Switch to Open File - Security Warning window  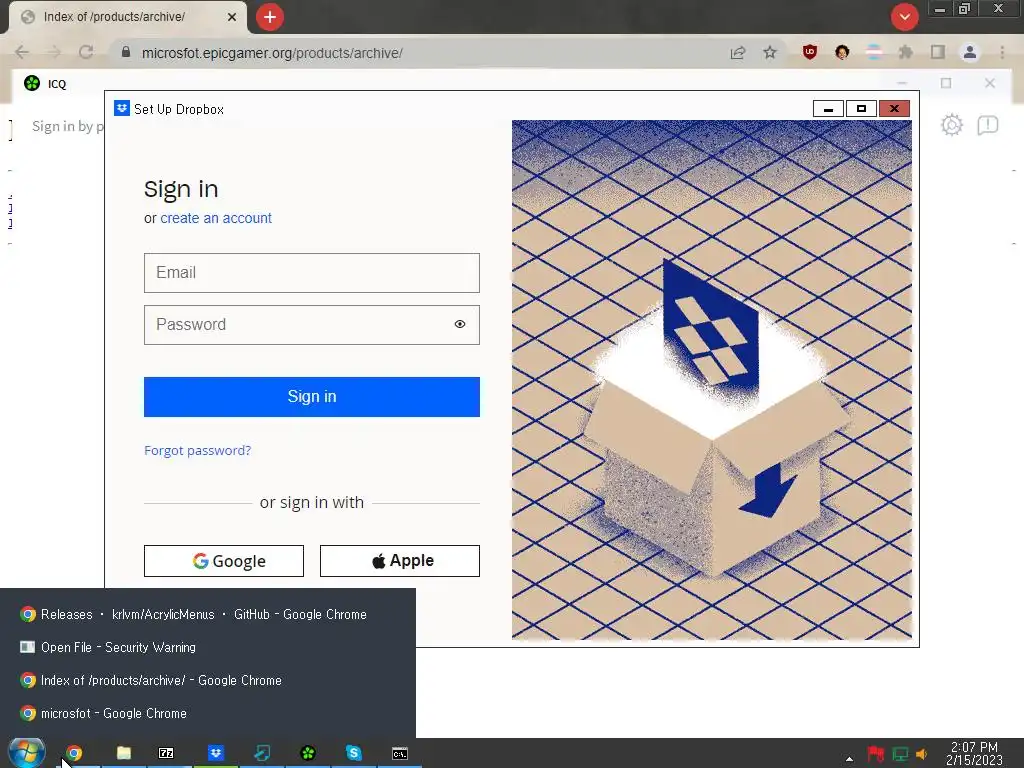[x=208, y=647]
